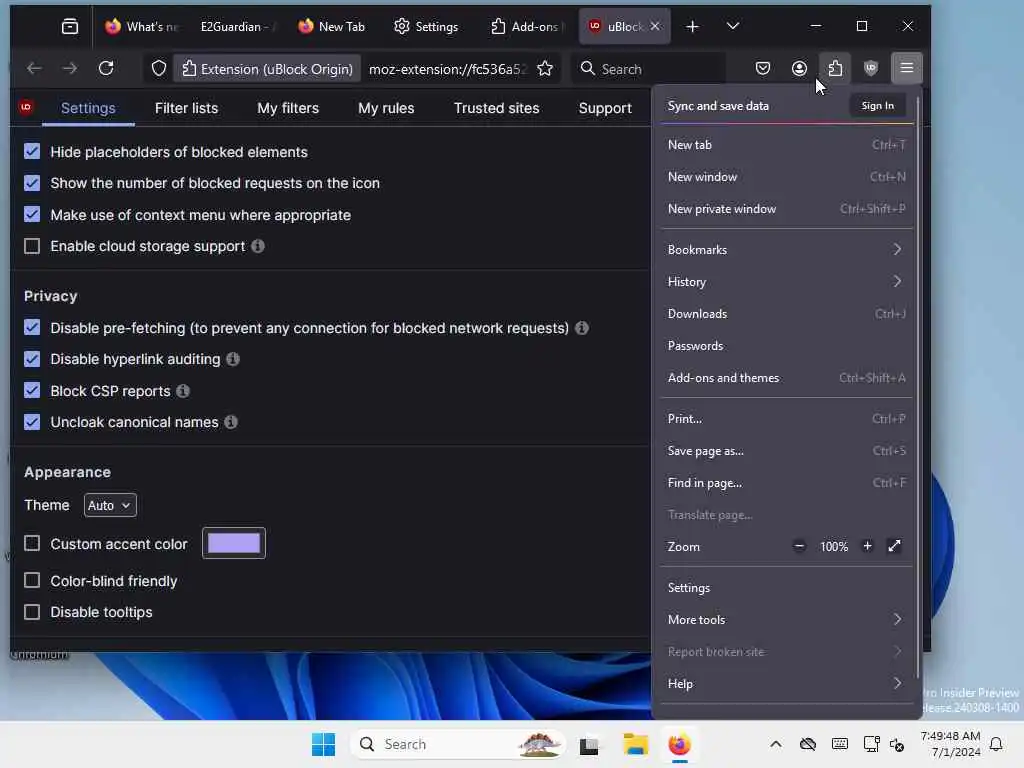Viewport: 1024px width, 768px height.
Task: Open notifications bell in the taskbar
Action: coord(997,744)
